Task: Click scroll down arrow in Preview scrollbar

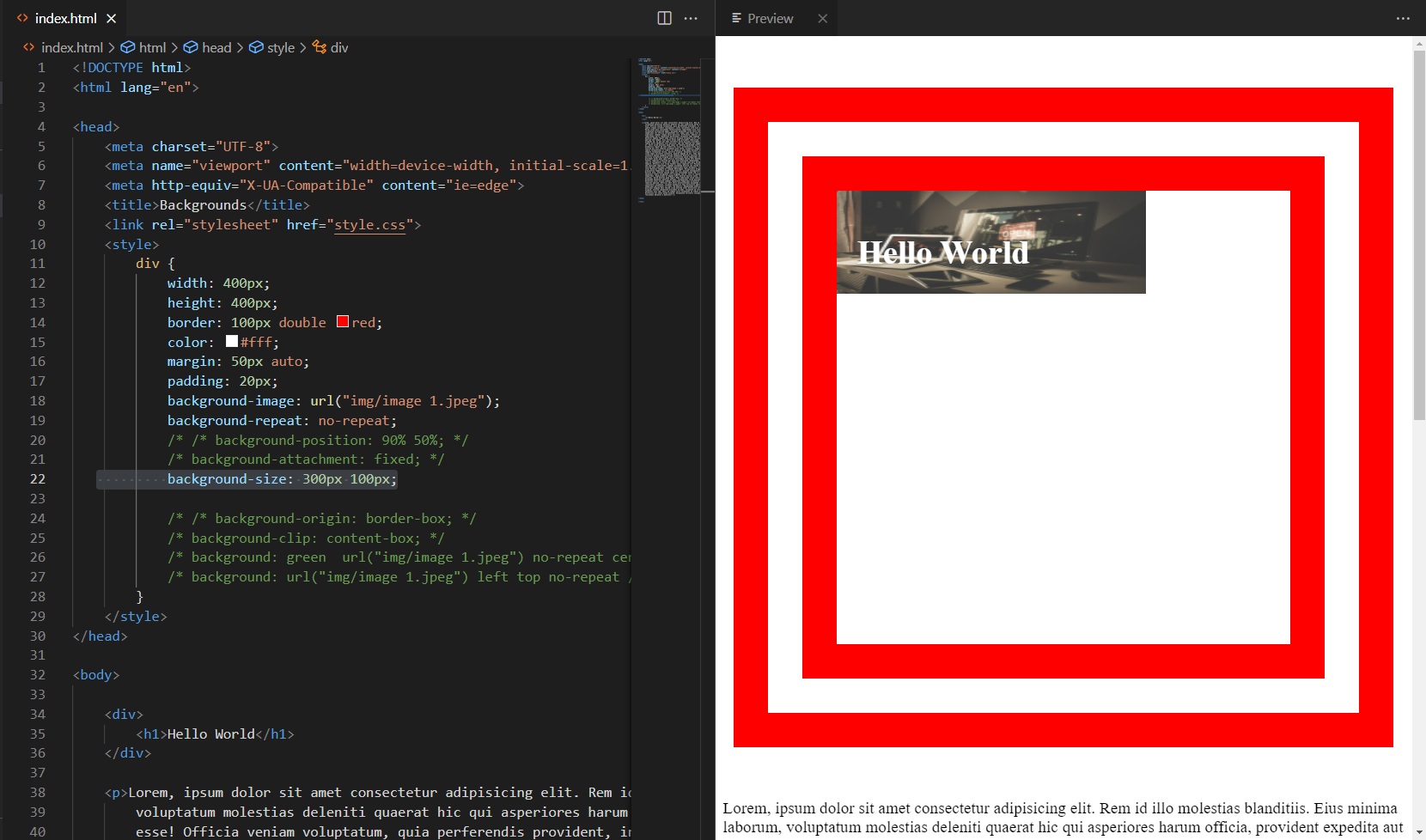Action: point(1418,832)
